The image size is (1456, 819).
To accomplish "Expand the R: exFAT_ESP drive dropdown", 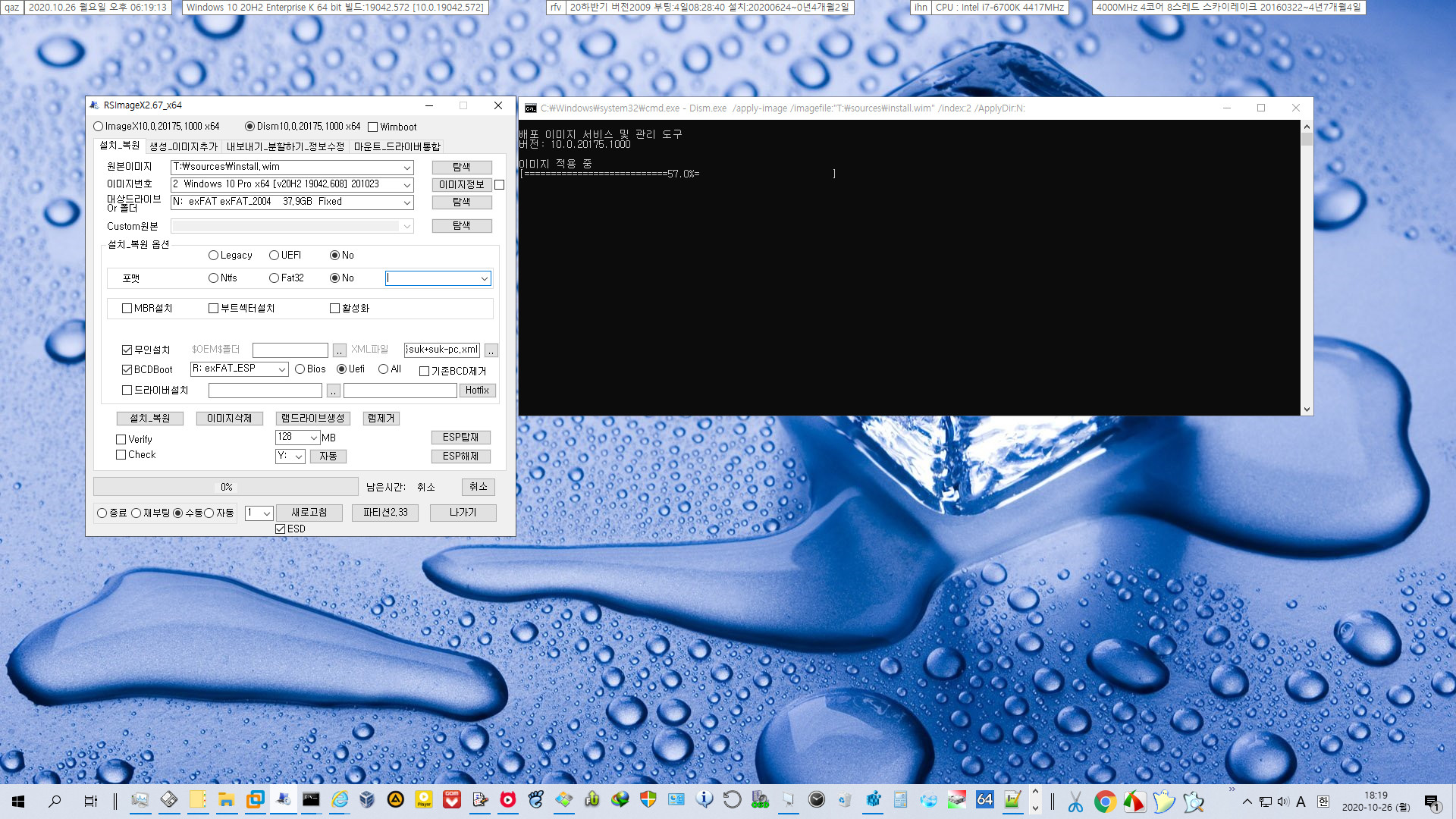I will pyautogui.click(x=282, y=369).
